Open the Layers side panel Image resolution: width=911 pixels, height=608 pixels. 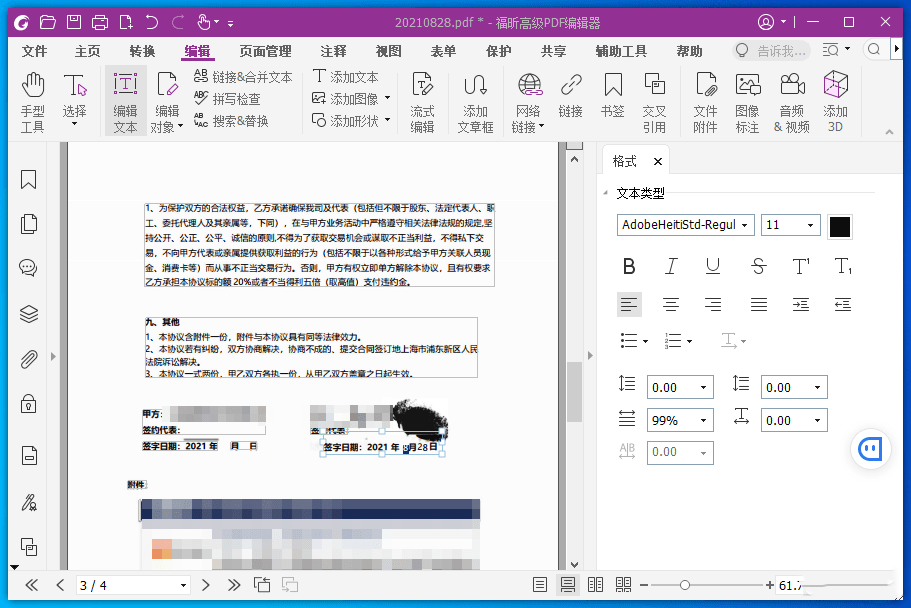28,314
